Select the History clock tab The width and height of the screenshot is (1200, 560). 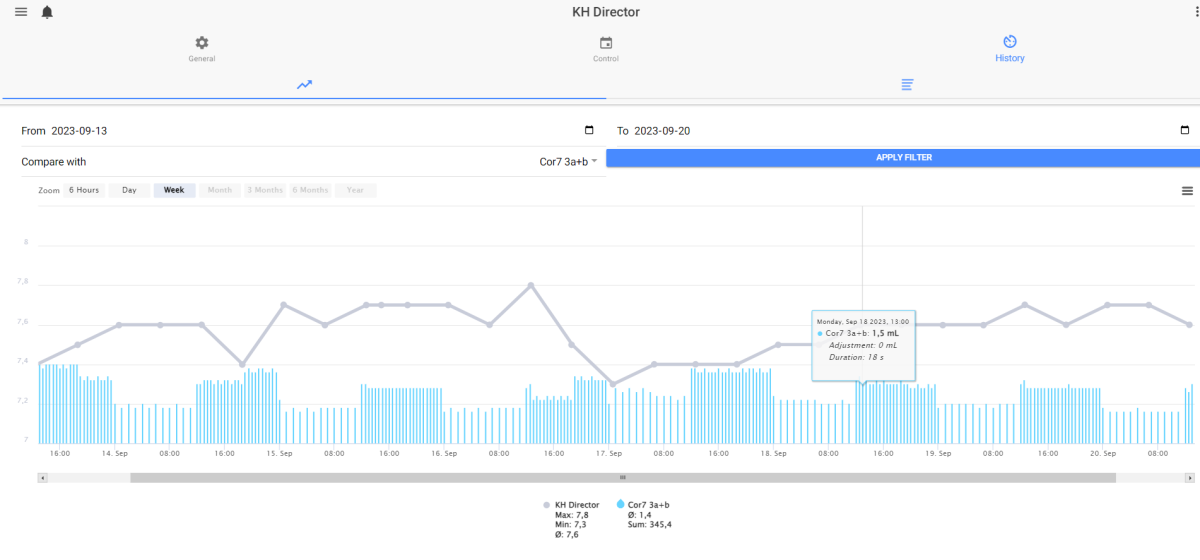point(1010,49)
